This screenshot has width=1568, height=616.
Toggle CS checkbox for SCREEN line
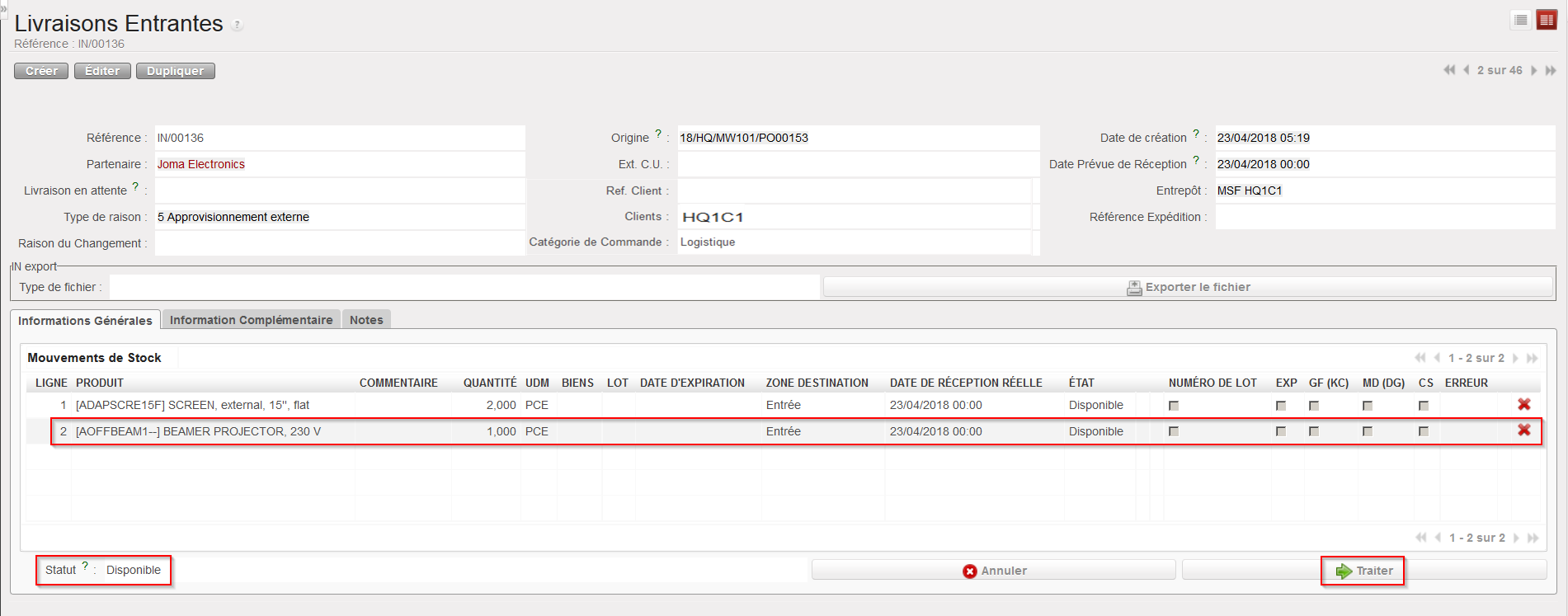[x=1423, y=406]
